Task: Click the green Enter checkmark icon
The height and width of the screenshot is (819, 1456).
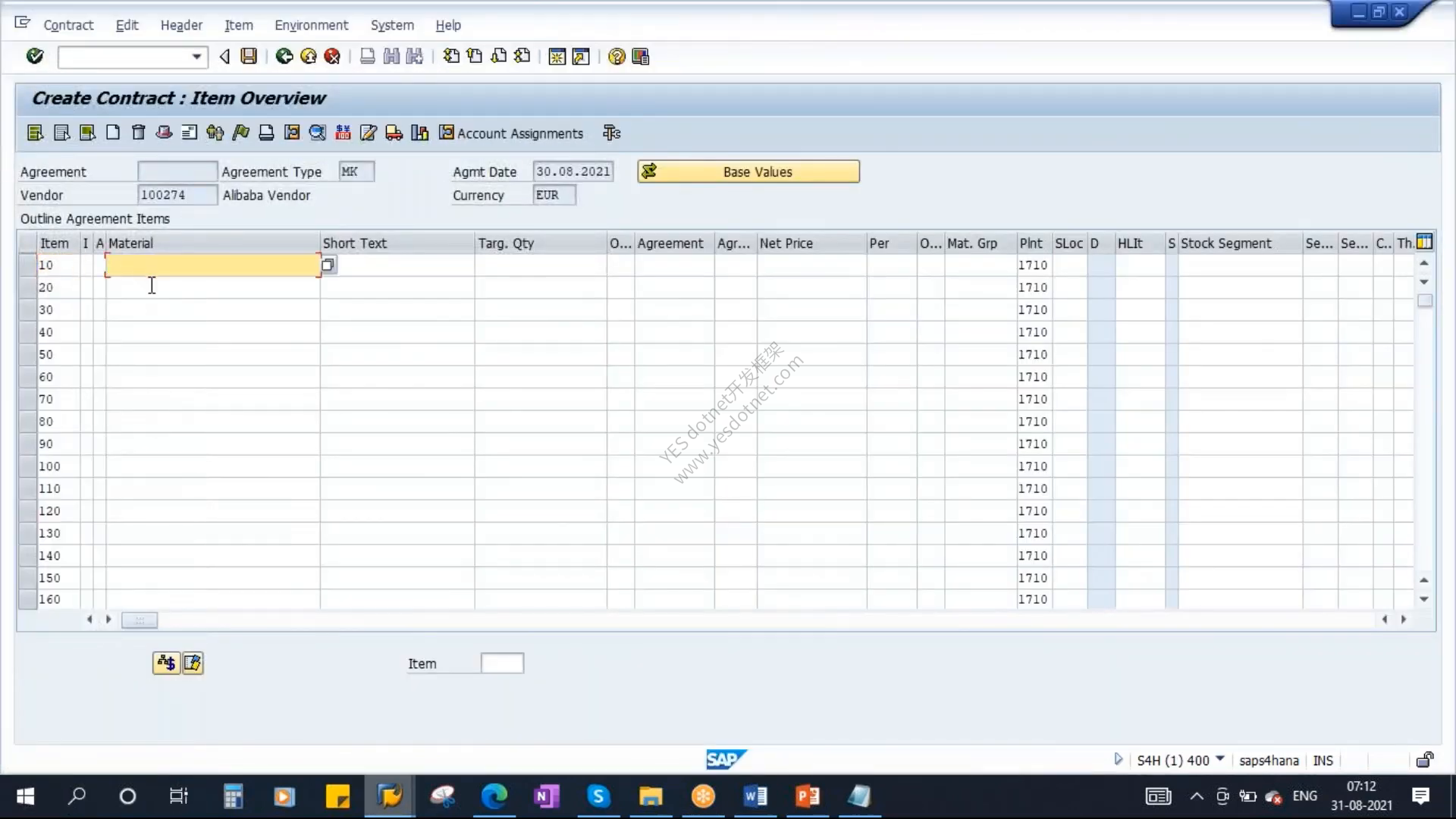Action: [35, 56]
